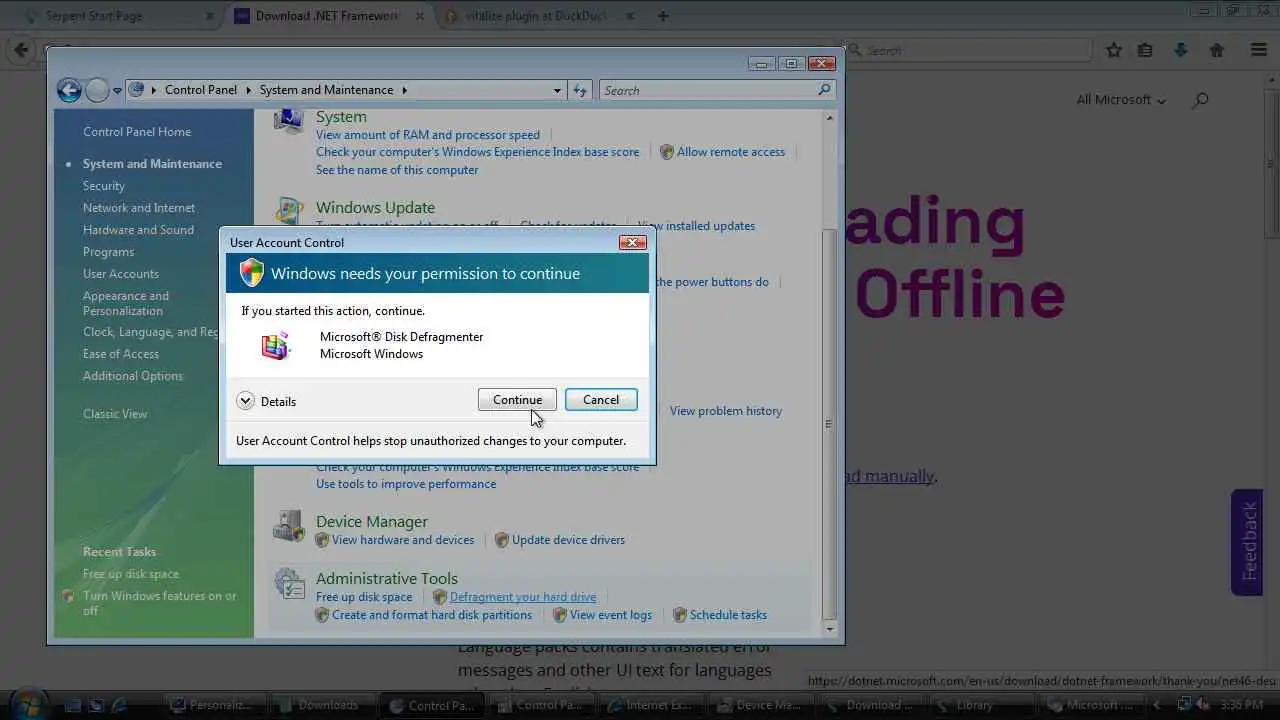Refresh the Control Panel address bar
The height and width of the screenshot is (720, 1280).
tap(580, 90)
